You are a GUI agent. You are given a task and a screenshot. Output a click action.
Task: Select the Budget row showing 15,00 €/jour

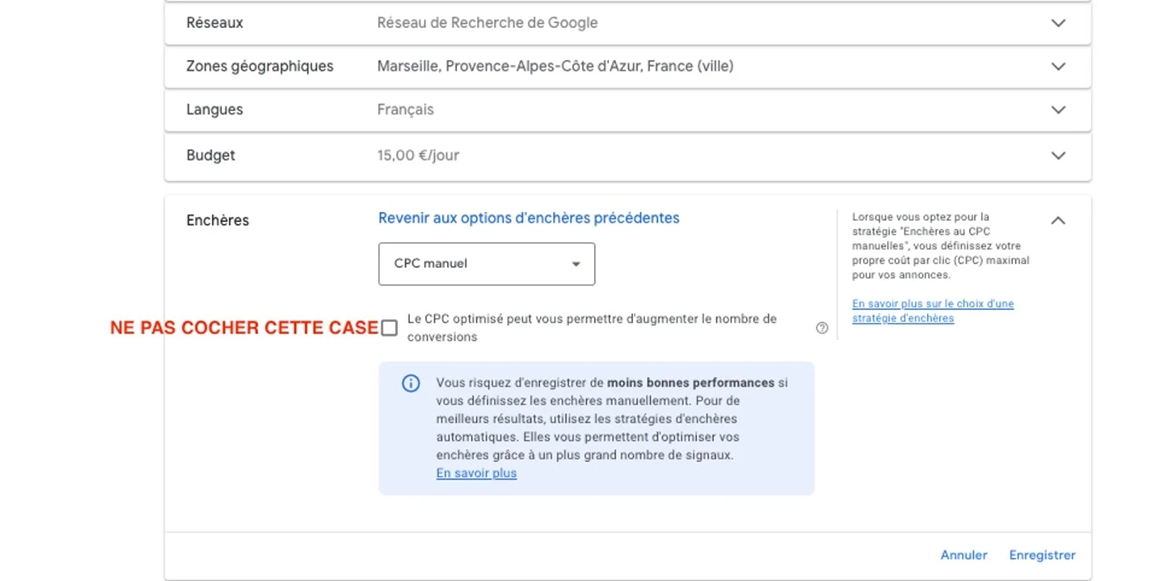[x=628, y=156]
